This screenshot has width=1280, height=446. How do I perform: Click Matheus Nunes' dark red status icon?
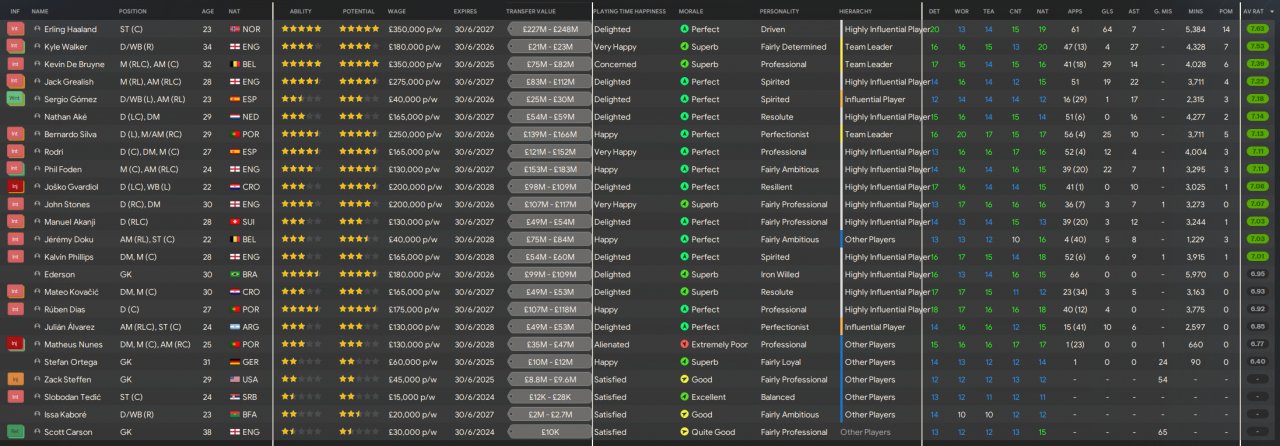[14, 345]
